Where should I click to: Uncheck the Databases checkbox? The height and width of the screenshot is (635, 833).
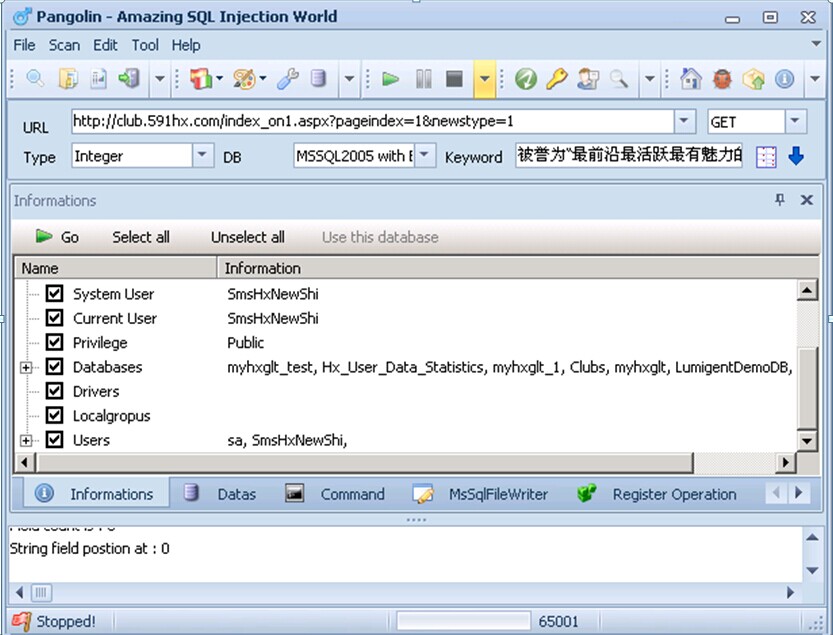pos(54,367)
